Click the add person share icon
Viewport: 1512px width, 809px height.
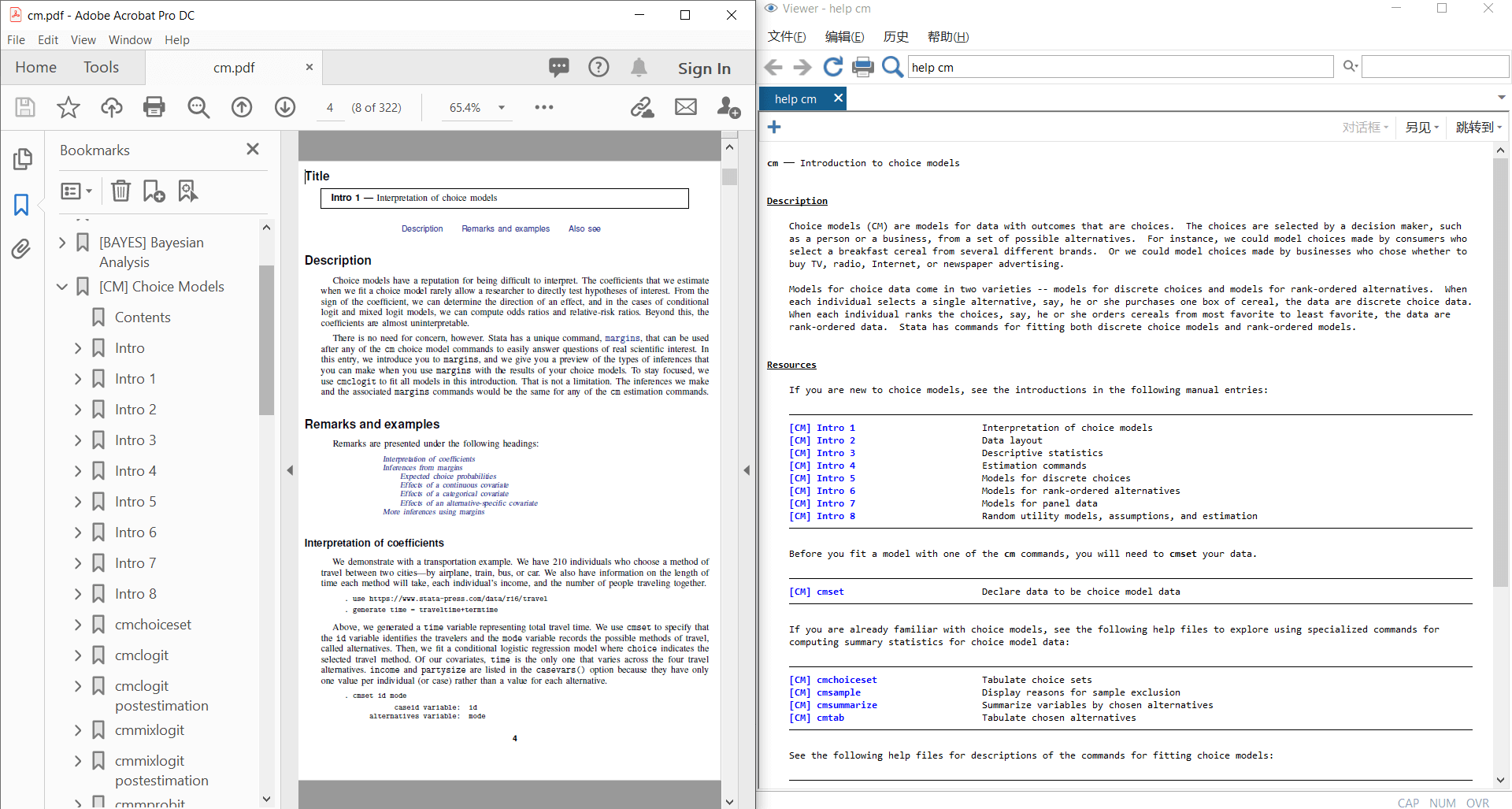click(729, 107)
